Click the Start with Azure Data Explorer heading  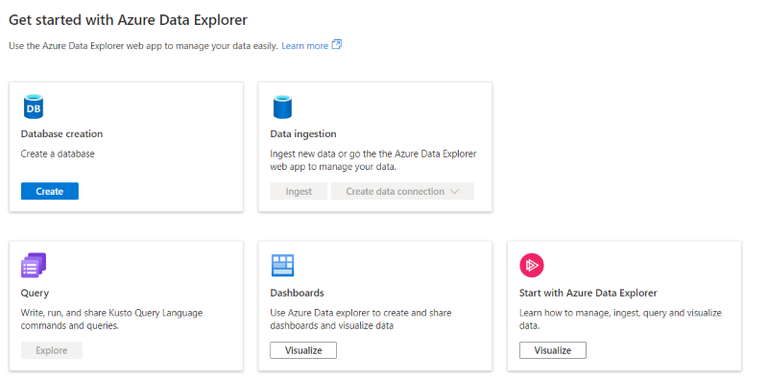coord(588,293)
